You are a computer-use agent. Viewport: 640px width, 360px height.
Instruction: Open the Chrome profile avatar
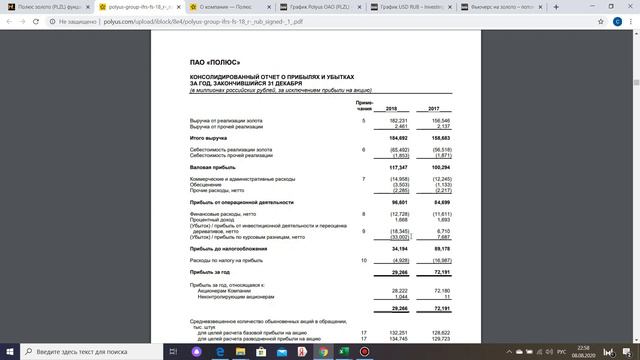pos(617,22)
